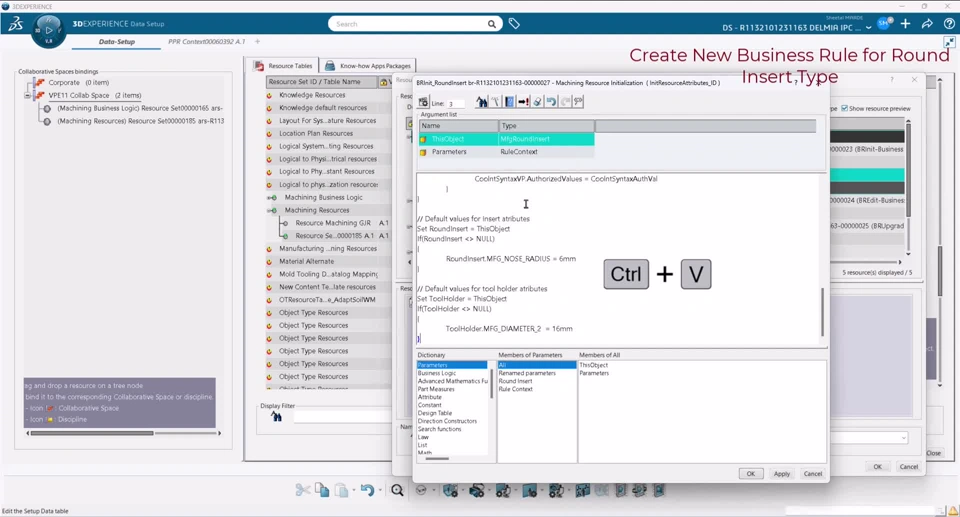Open the user avatar in top bar
The height and width of the screenshot is (517, 960).
(884, 24)
